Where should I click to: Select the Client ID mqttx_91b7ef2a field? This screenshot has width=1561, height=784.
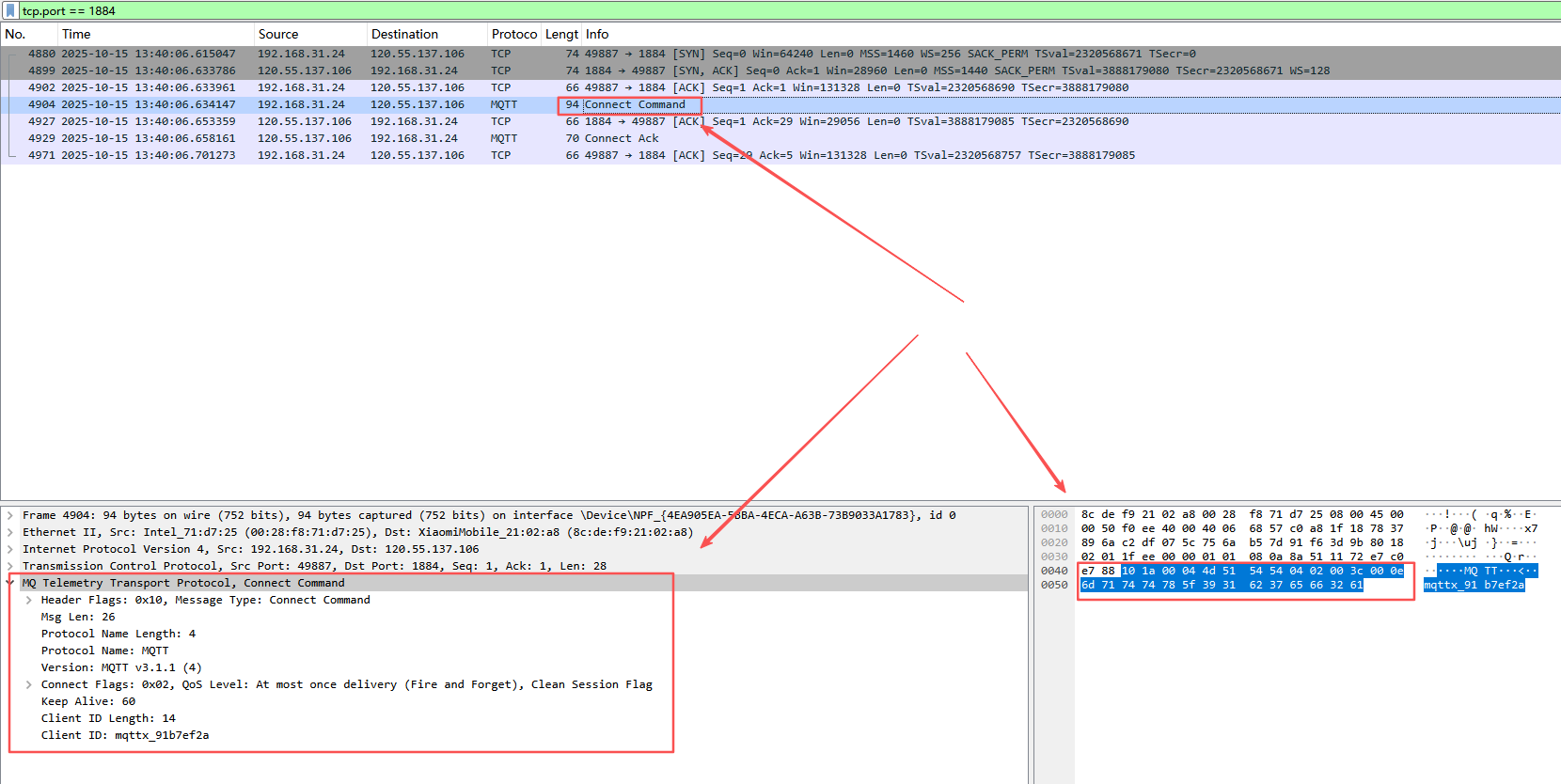[x=125, y=735]
